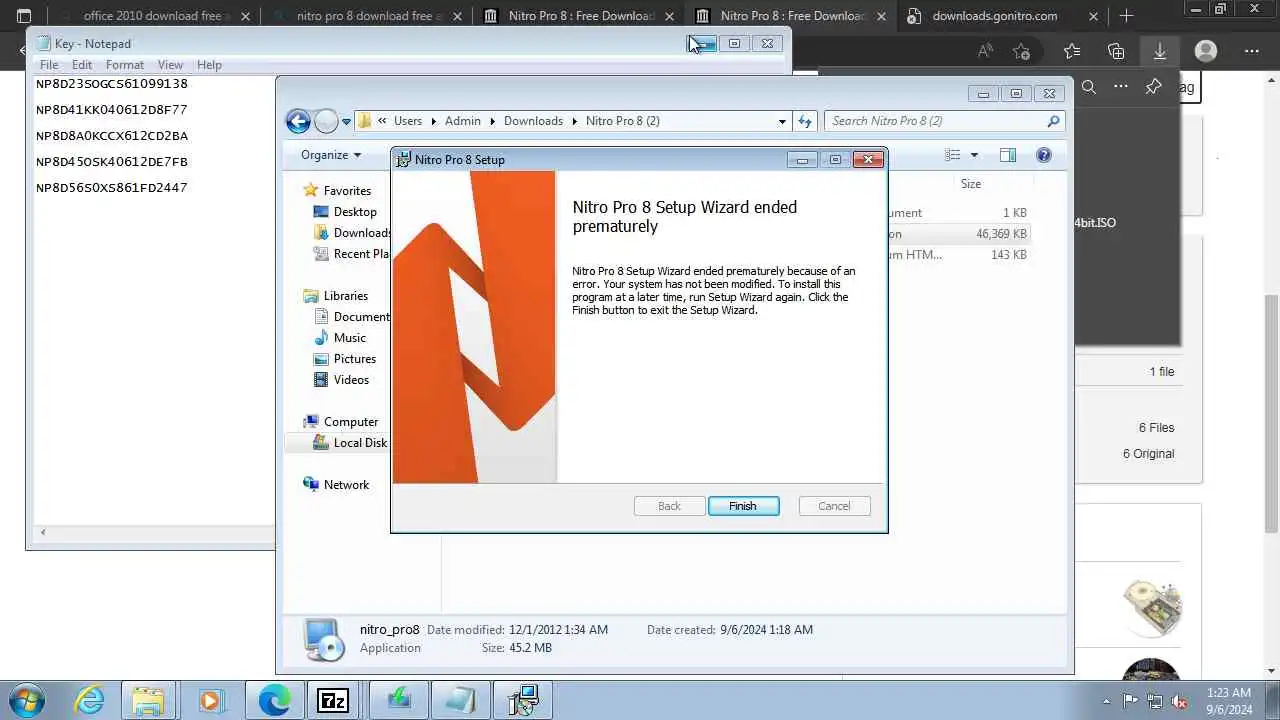Select Computer in the navigation pane
This screenshot has width=1280, height=720.
point(350,422)
